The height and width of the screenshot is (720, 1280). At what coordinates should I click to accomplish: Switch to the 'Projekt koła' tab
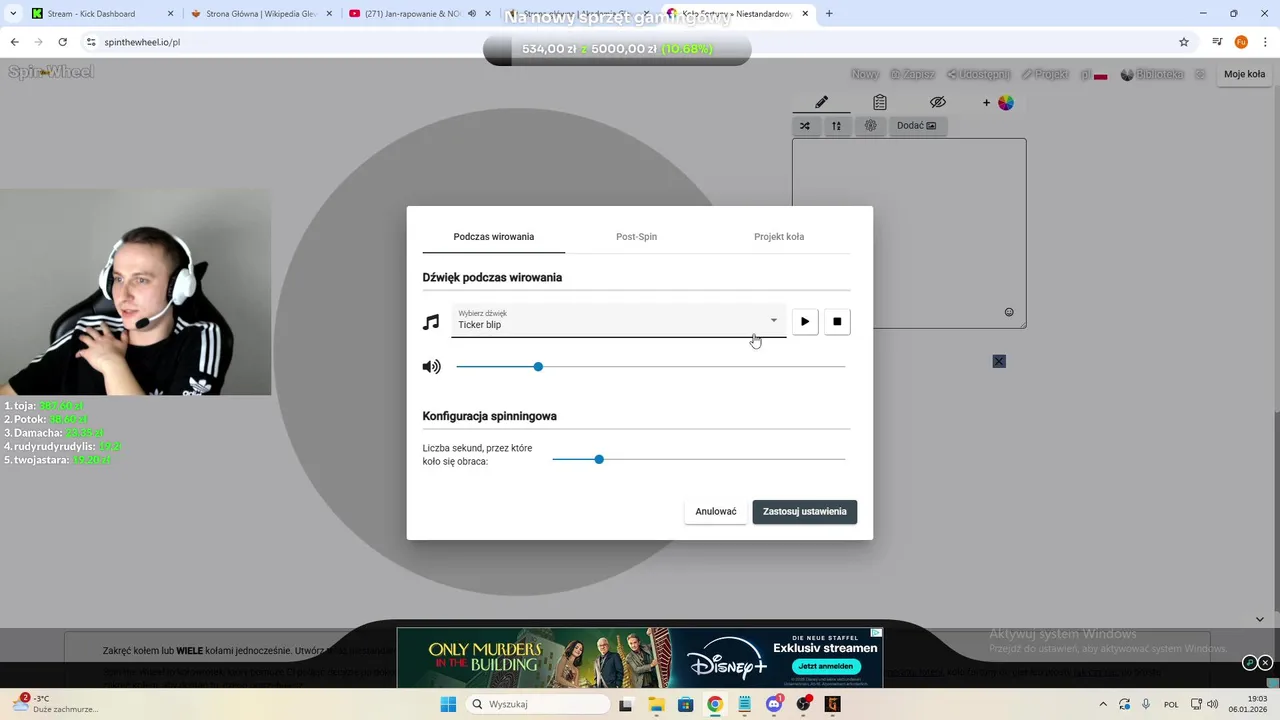(779, 237)
